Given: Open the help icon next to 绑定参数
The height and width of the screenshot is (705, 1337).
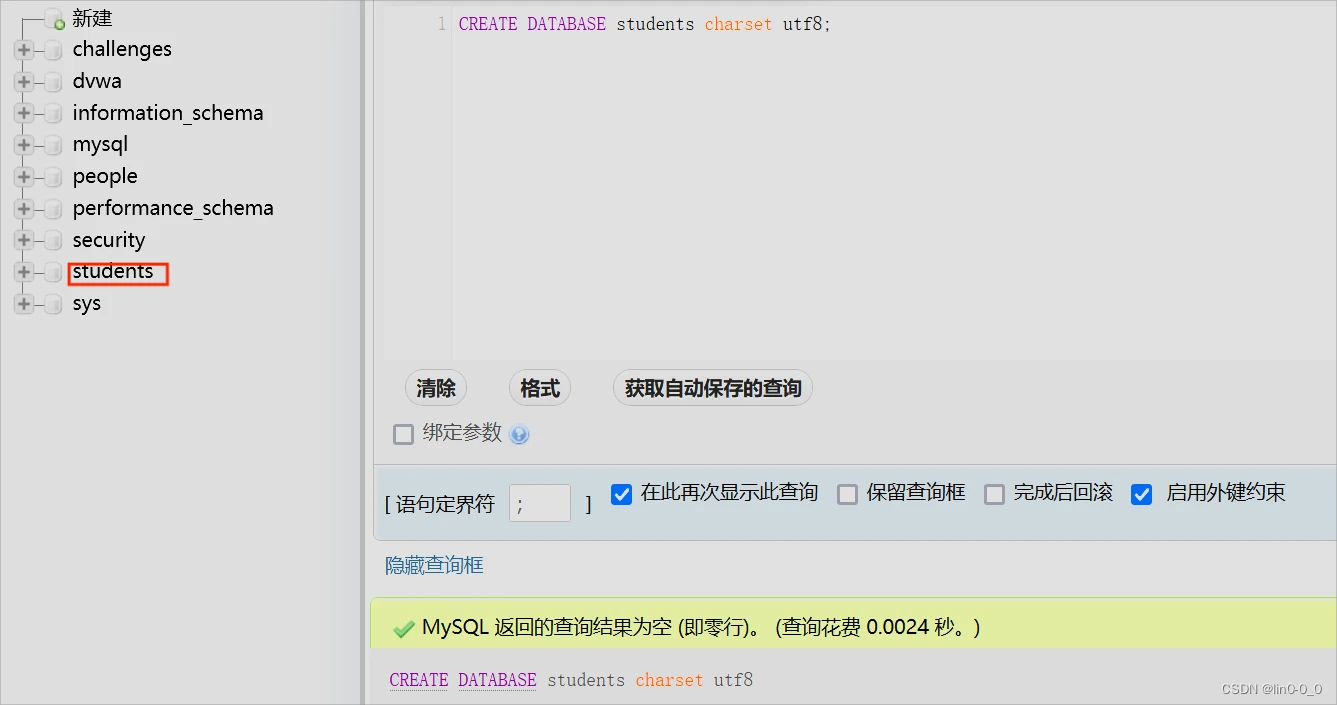Looking at the screenshot, I should [519, 435].
